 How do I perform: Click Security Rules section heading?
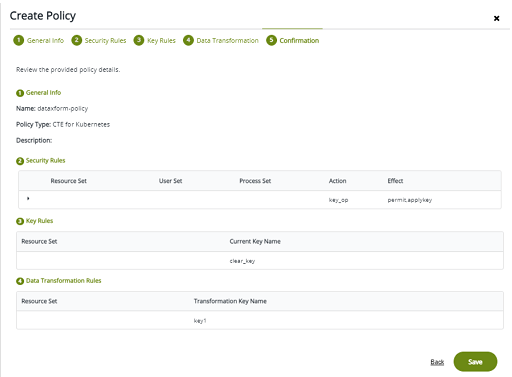(45, 161)
